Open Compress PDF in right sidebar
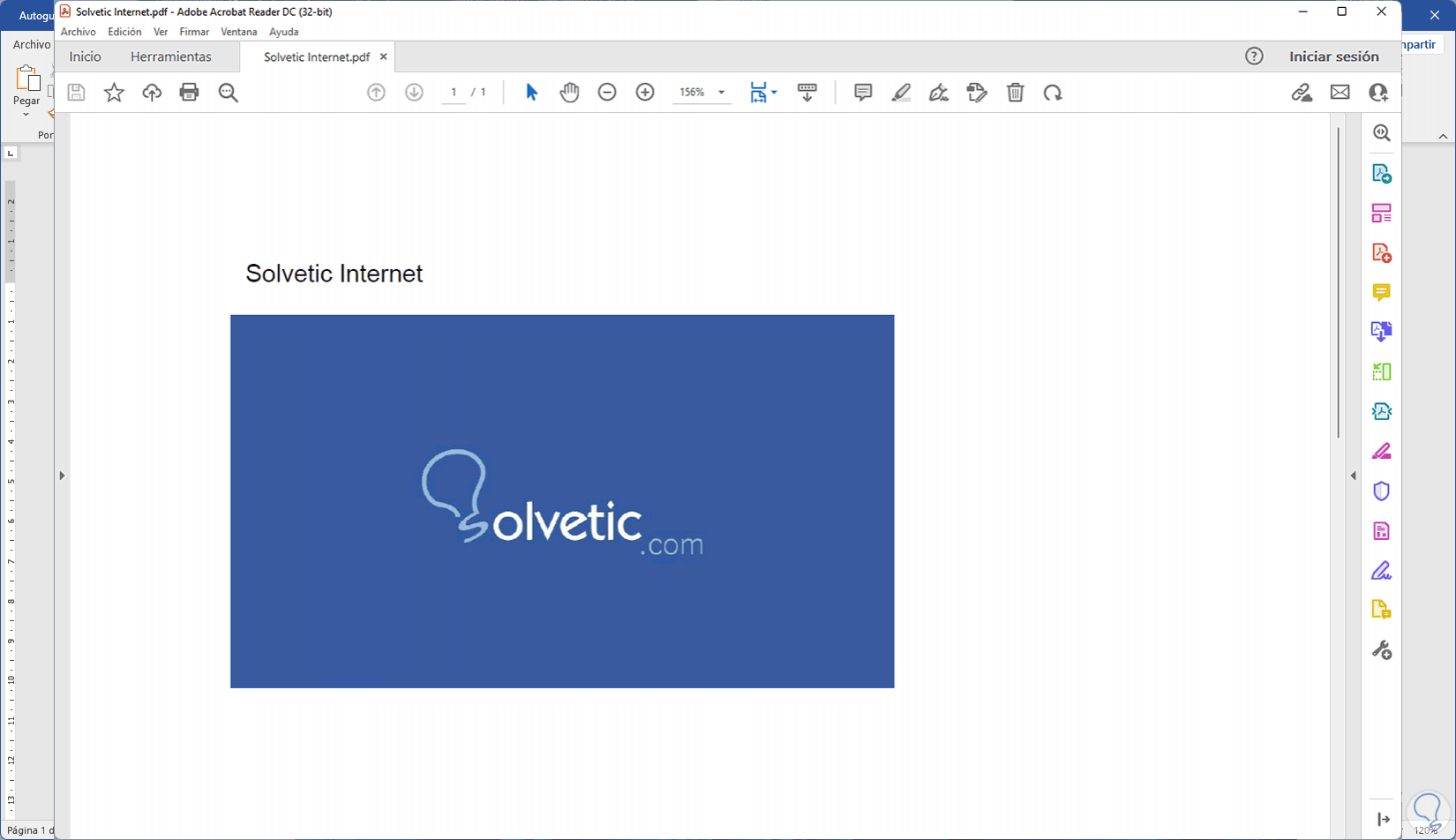Image resolution: width=1456 pixels, height=840 pixels. click(x=1382, y=411)
